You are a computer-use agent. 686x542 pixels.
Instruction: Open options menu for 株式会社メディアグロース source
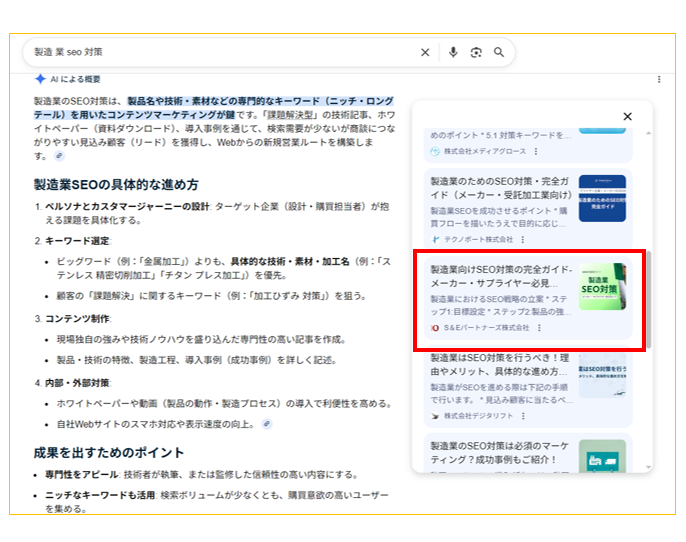pos(536,151)
